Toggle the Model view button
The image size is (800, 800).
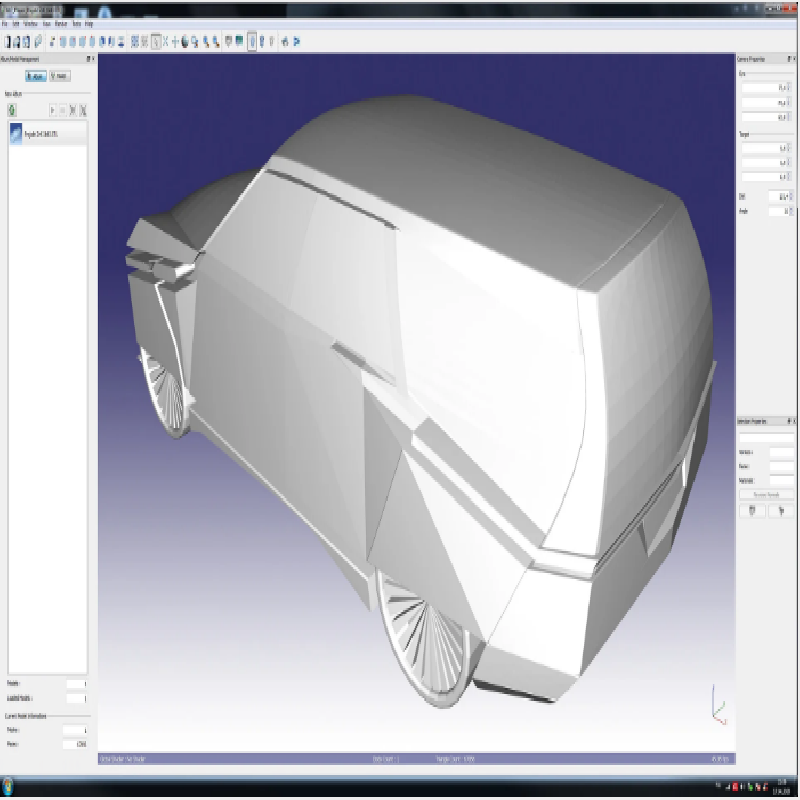59,76
